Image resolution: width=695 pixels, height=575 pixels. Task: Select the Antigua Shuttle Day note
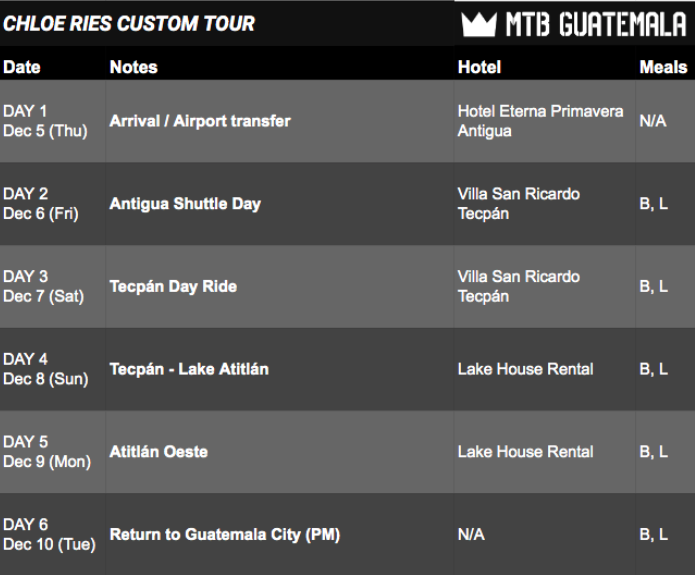[x=185, y=204]
